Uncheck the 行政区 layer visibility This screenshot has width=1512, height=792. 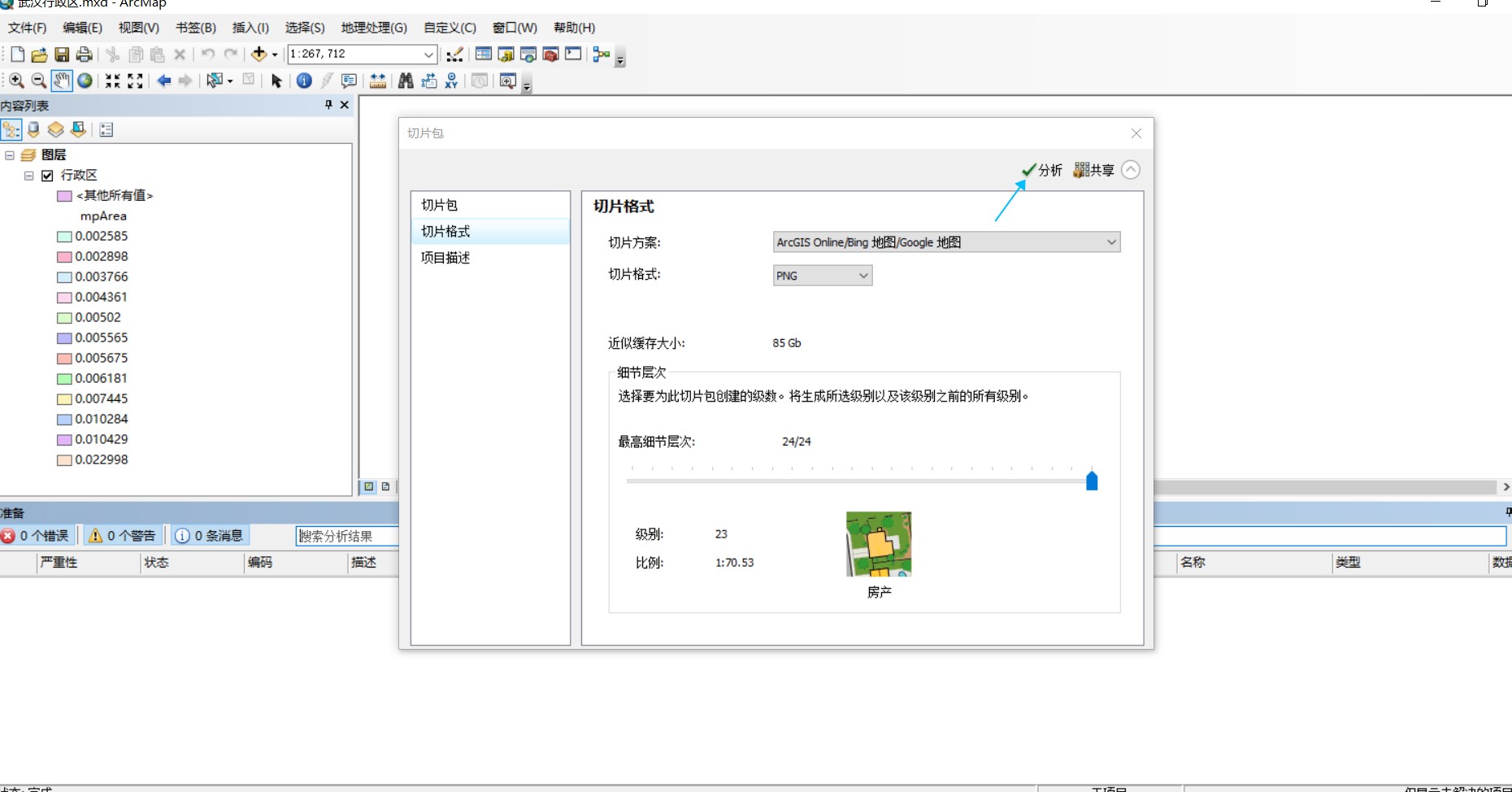click(47, 175)
